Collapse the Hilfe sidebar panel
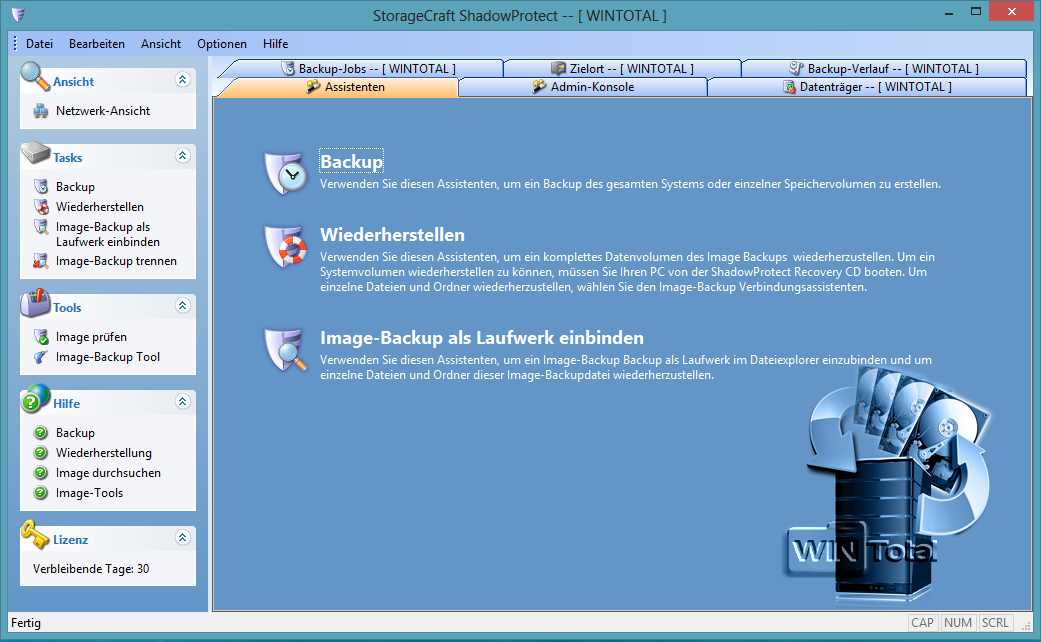The image size is (1041, 642). point(183,402)
